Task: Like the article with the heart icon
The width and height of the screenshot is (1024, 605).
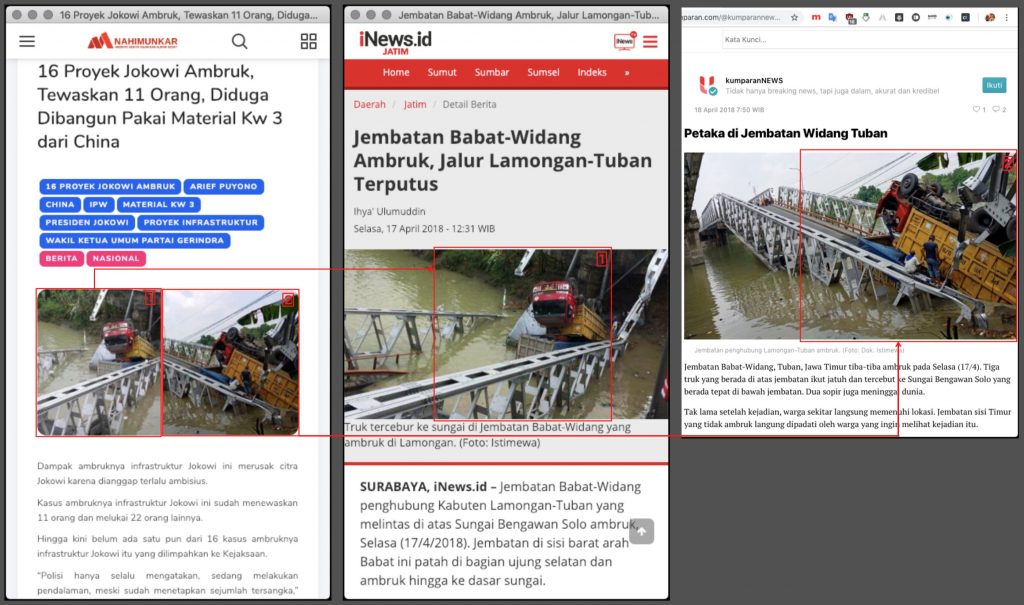Action: pyautogui.click(x=976, y=109)
